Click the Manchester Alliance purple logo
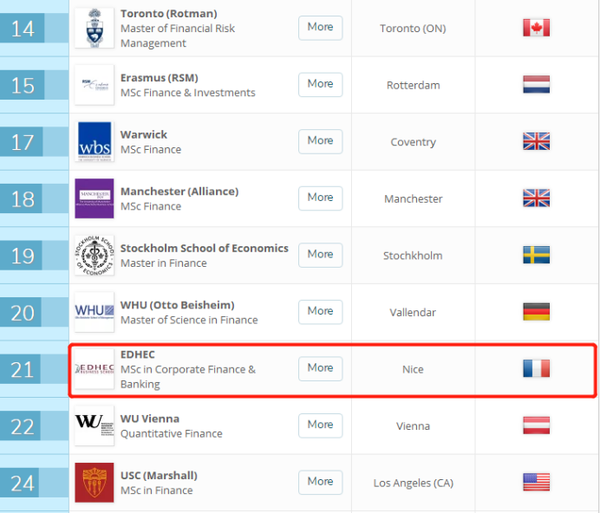Image resolution: width=600 pixels, height=513 pixels. 94,198
